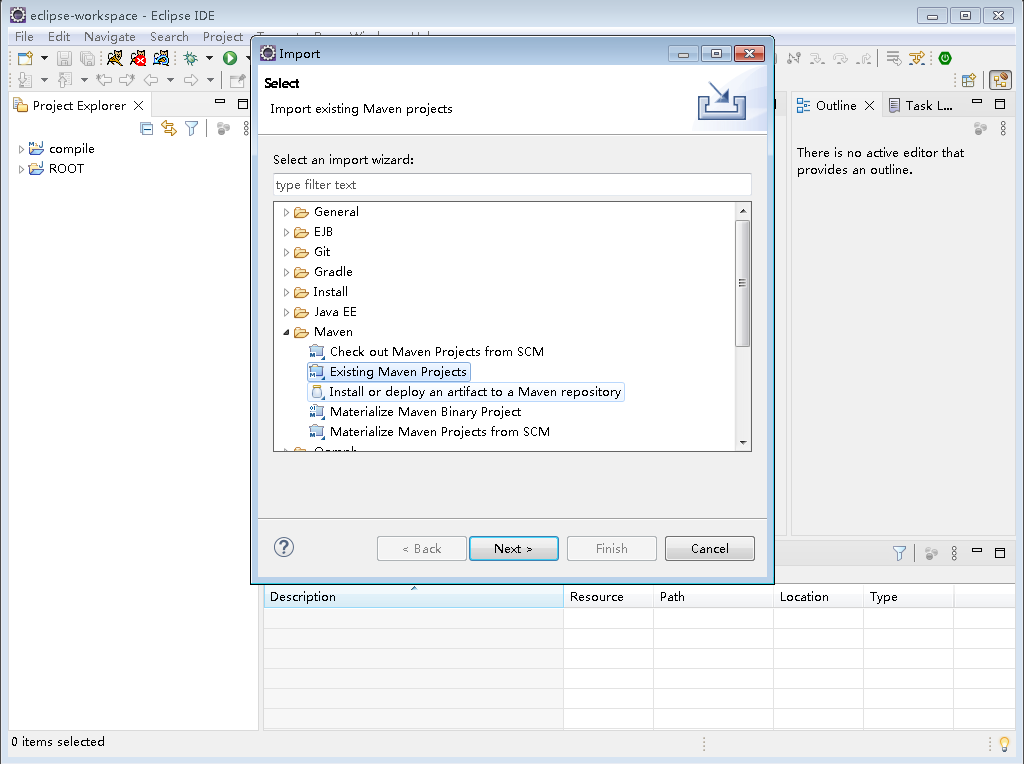
Task: Click the Open Perspective toolbar icon
Action: click(x=968, y=80)
